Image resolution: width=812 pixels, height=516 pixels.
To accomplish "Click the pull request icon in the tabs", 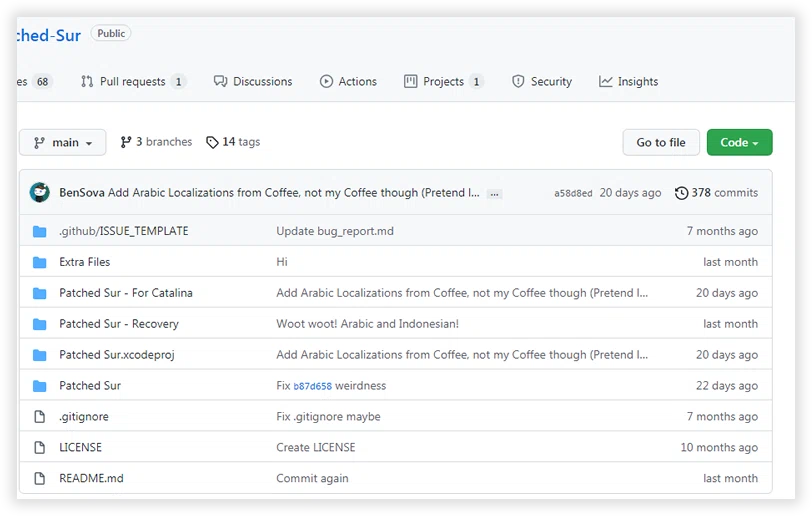I will tap(87, 81).
